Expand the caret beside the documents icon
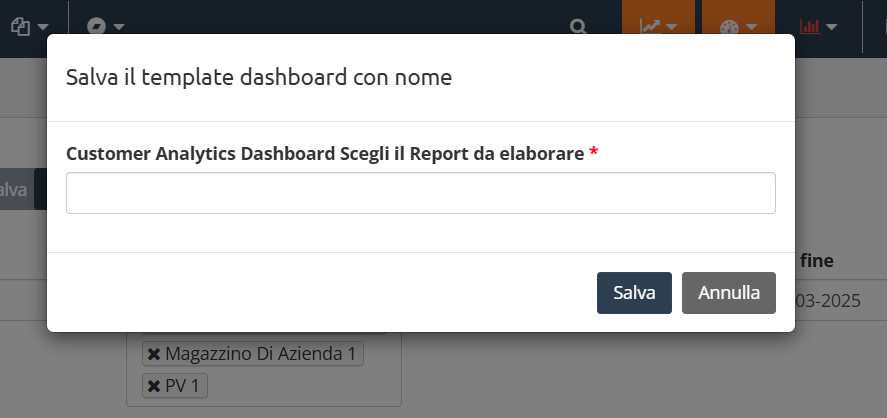 (x=43, y=27)
